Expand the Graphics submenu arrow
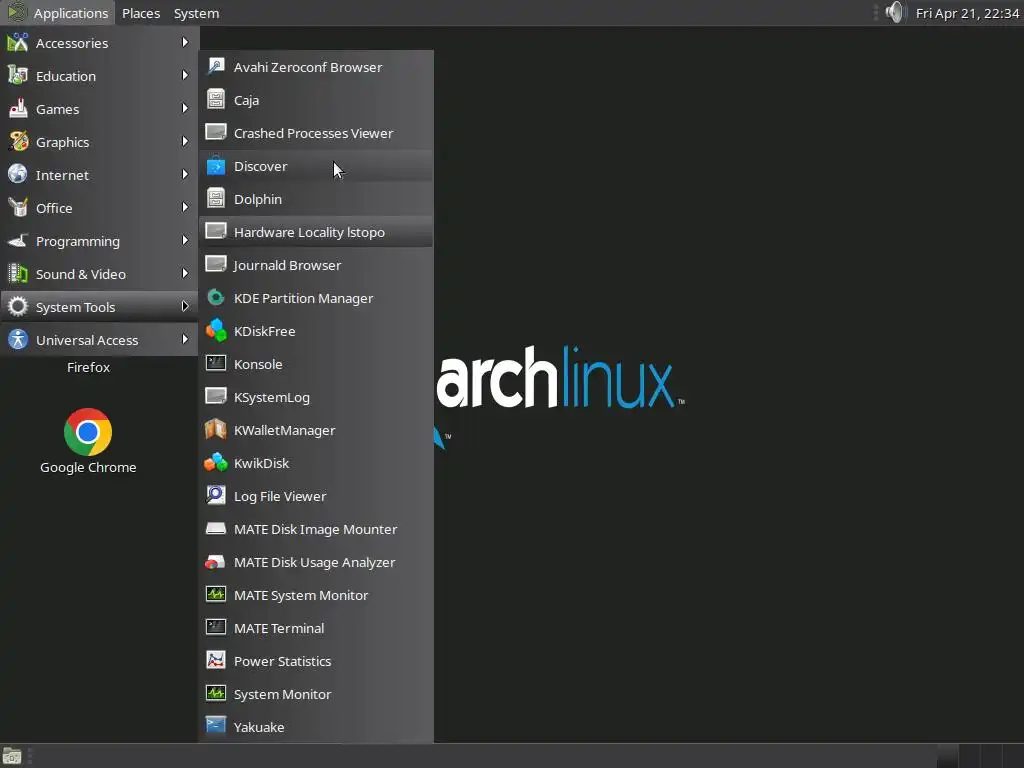This screenshot has width=1024, height=768. [185, 141]
